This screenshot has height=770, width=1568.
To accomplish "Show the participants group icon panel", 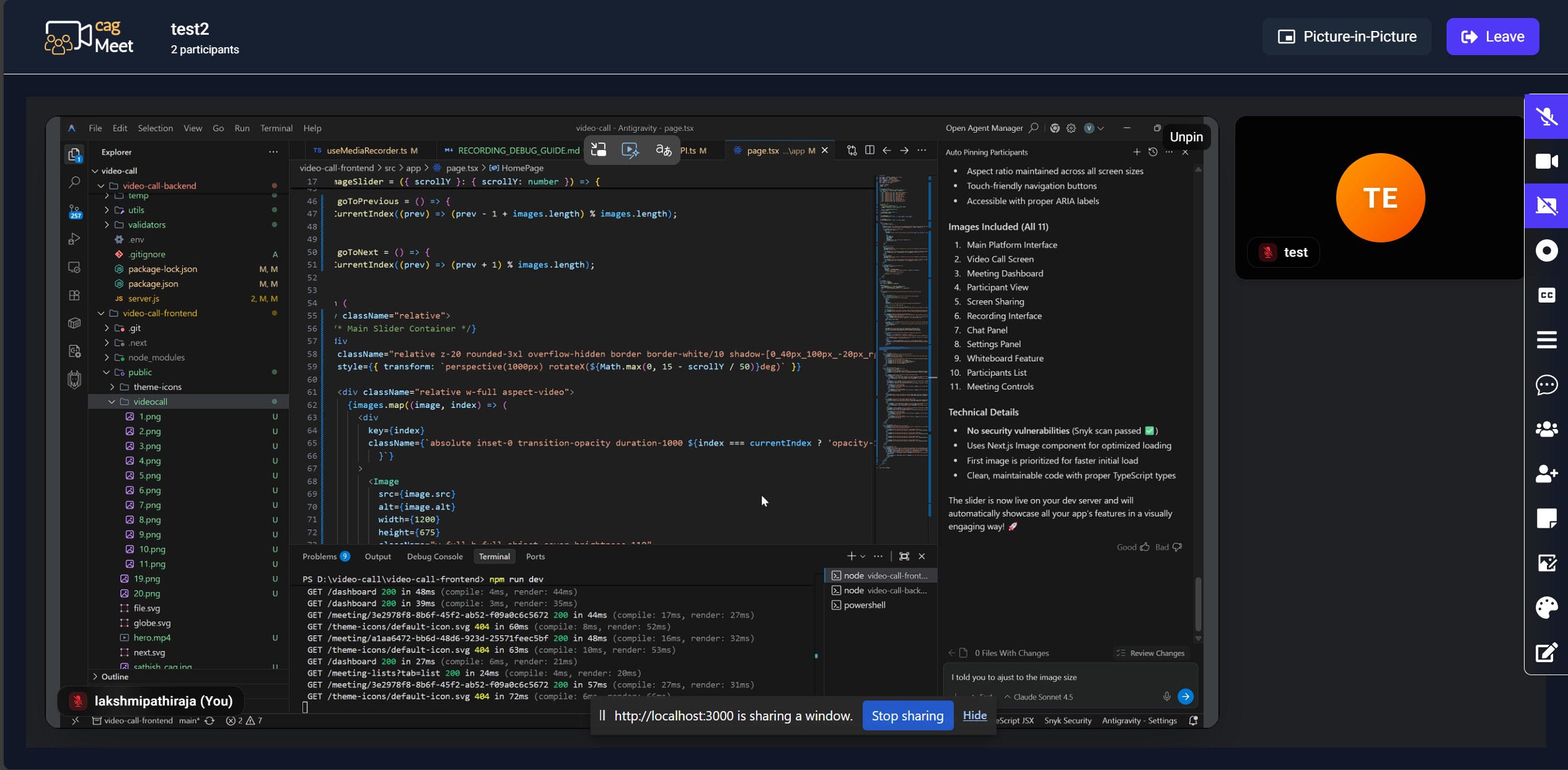I will tap(1546, 429).
